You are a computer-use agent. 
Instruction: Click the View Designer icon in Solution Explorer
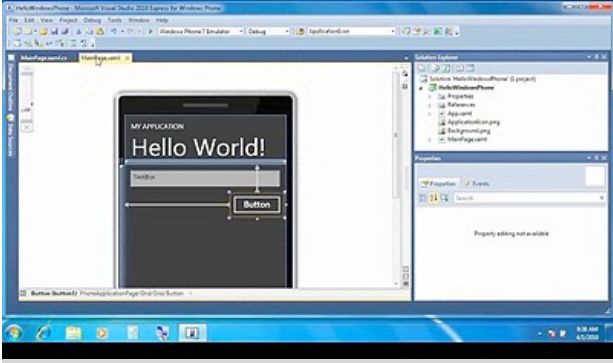pyautogui.click(x=470, y=69)
